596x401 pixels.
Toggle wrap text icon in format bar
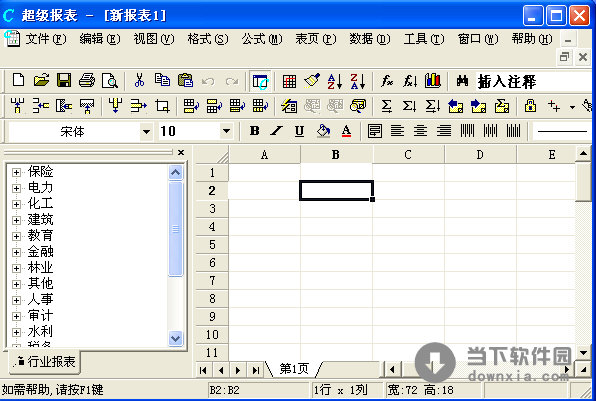coord(374,131)
